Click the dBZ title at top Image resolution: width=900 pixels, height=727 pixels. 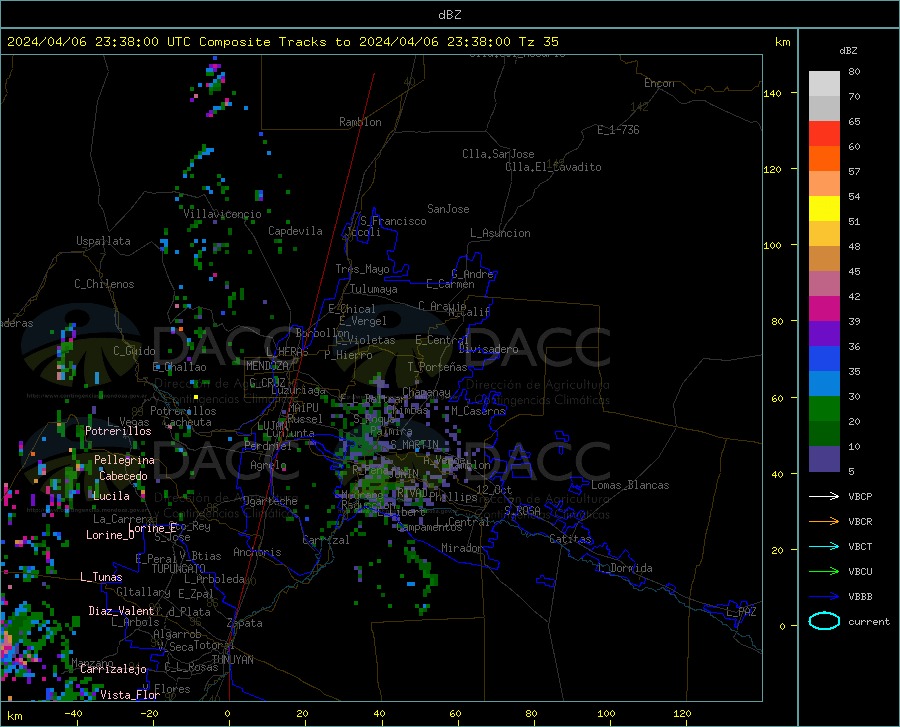450,15
